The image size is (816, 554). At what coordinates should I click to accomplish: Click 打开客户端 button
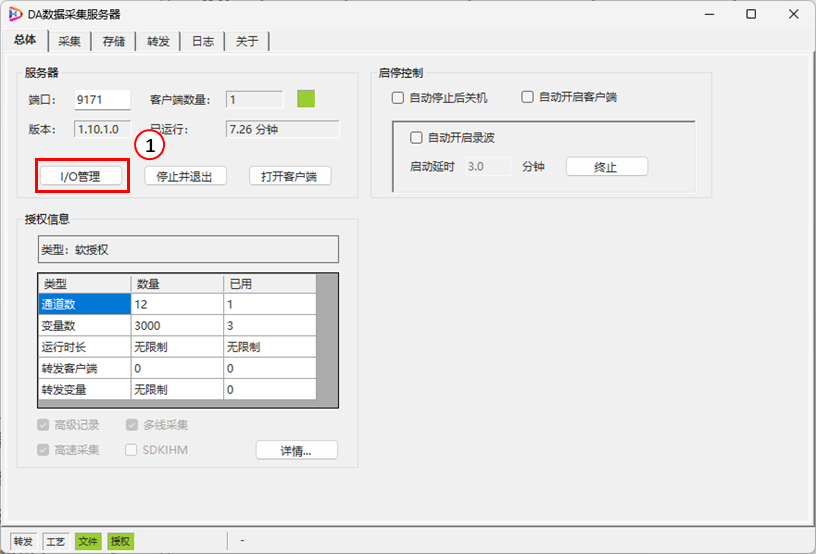pyautogui.click(x=289, y=176)
